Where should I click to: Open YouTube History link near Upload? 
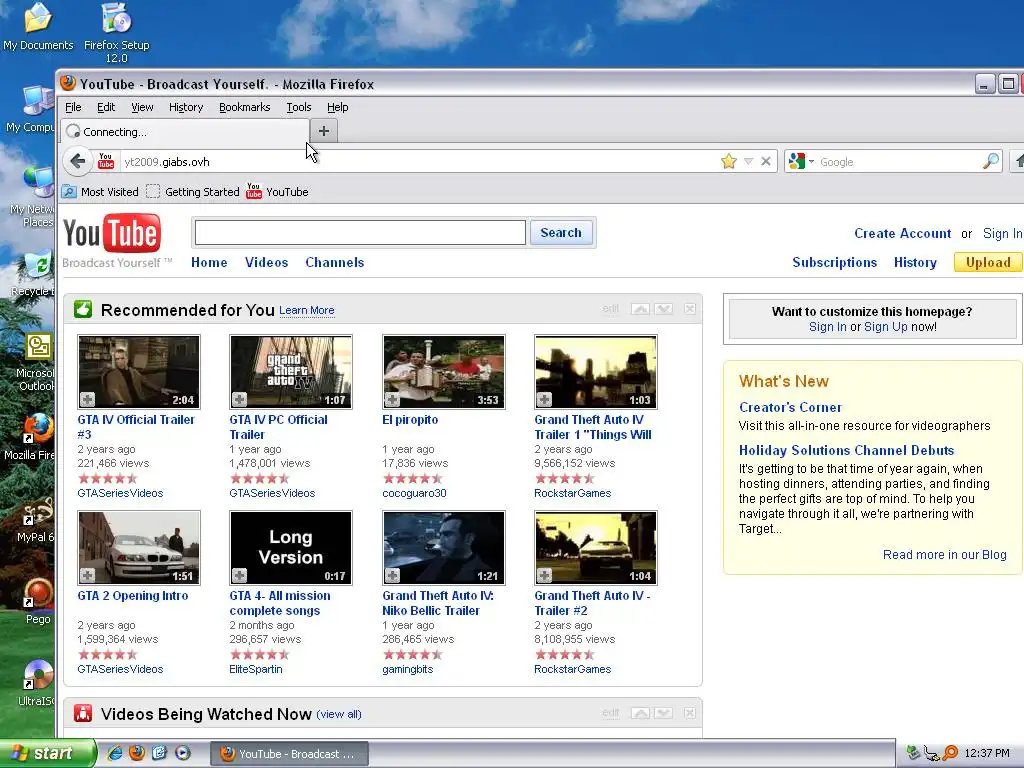[915, 263]
